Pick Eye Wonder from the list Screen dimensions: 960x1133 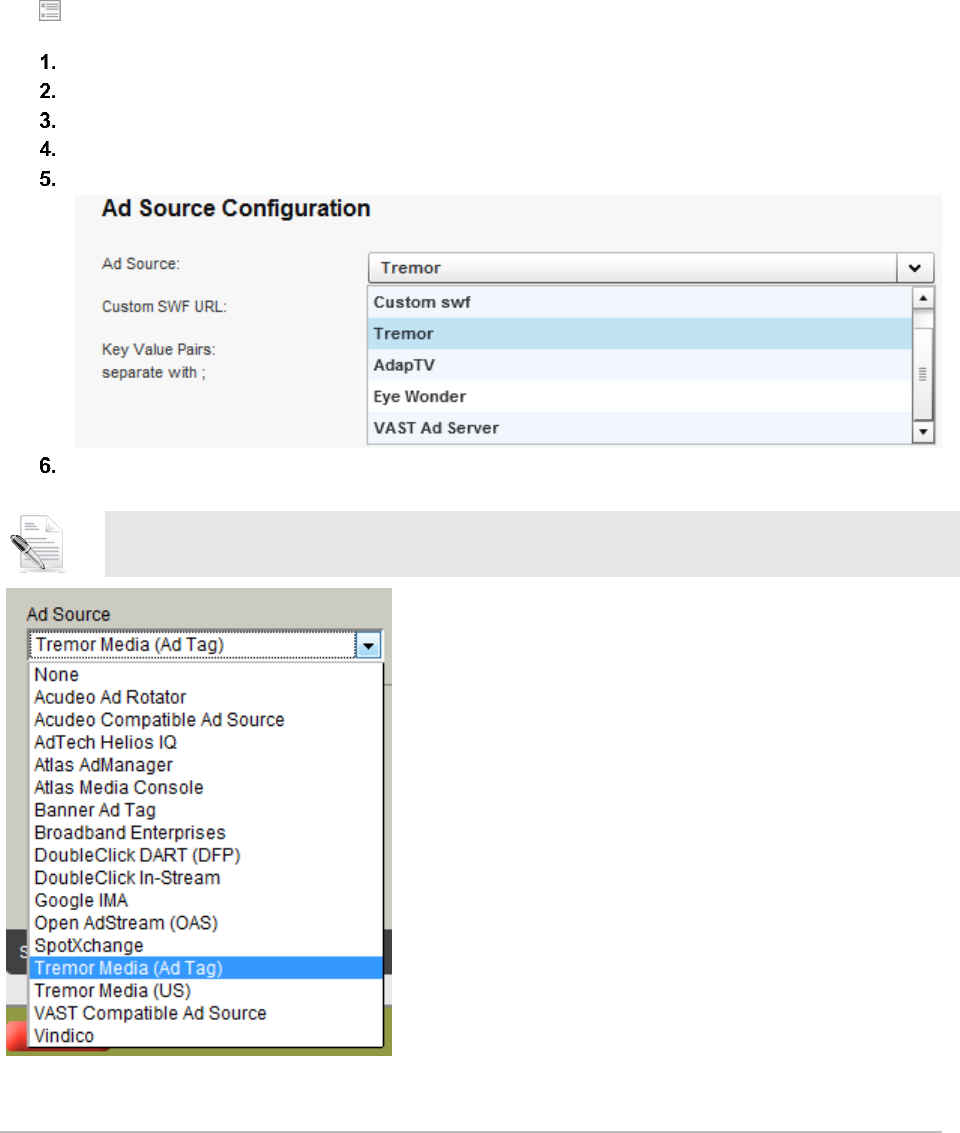click(x=640, y=397)
